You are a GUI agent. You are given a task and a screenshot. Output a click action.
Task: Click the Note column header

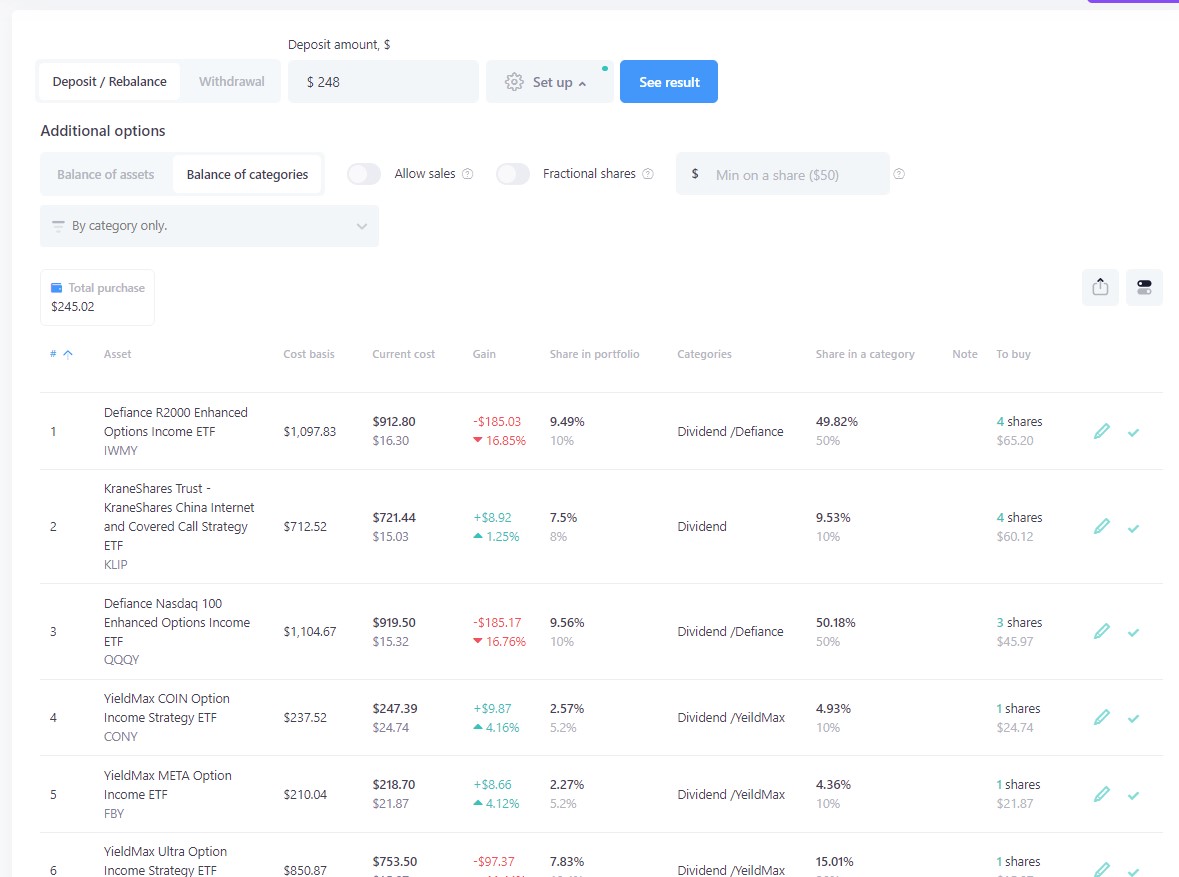[965, 354]
